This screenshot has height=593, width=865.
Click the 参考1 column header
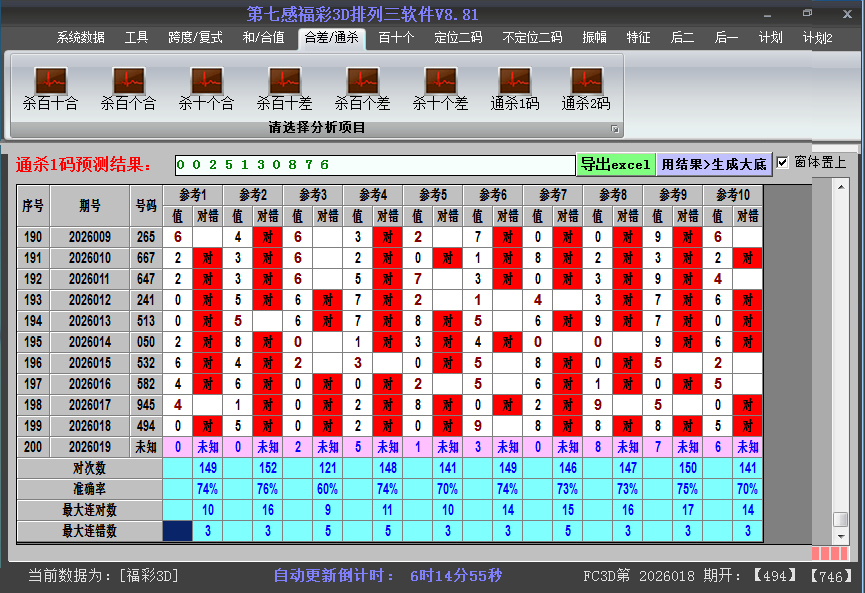pos(193,194)
